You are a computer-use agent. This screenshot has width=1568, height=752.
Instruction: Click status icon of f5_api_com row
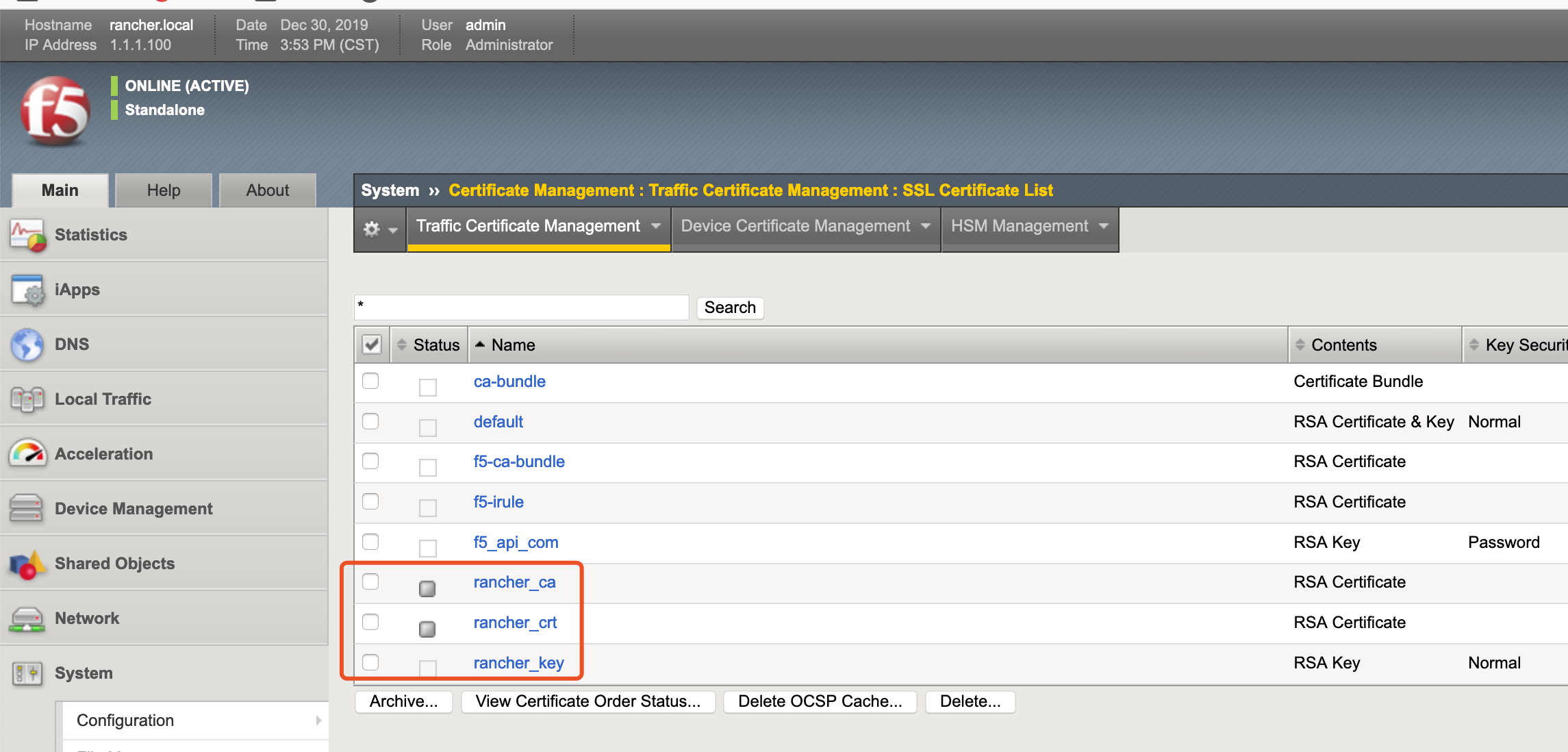coord(428,548)
